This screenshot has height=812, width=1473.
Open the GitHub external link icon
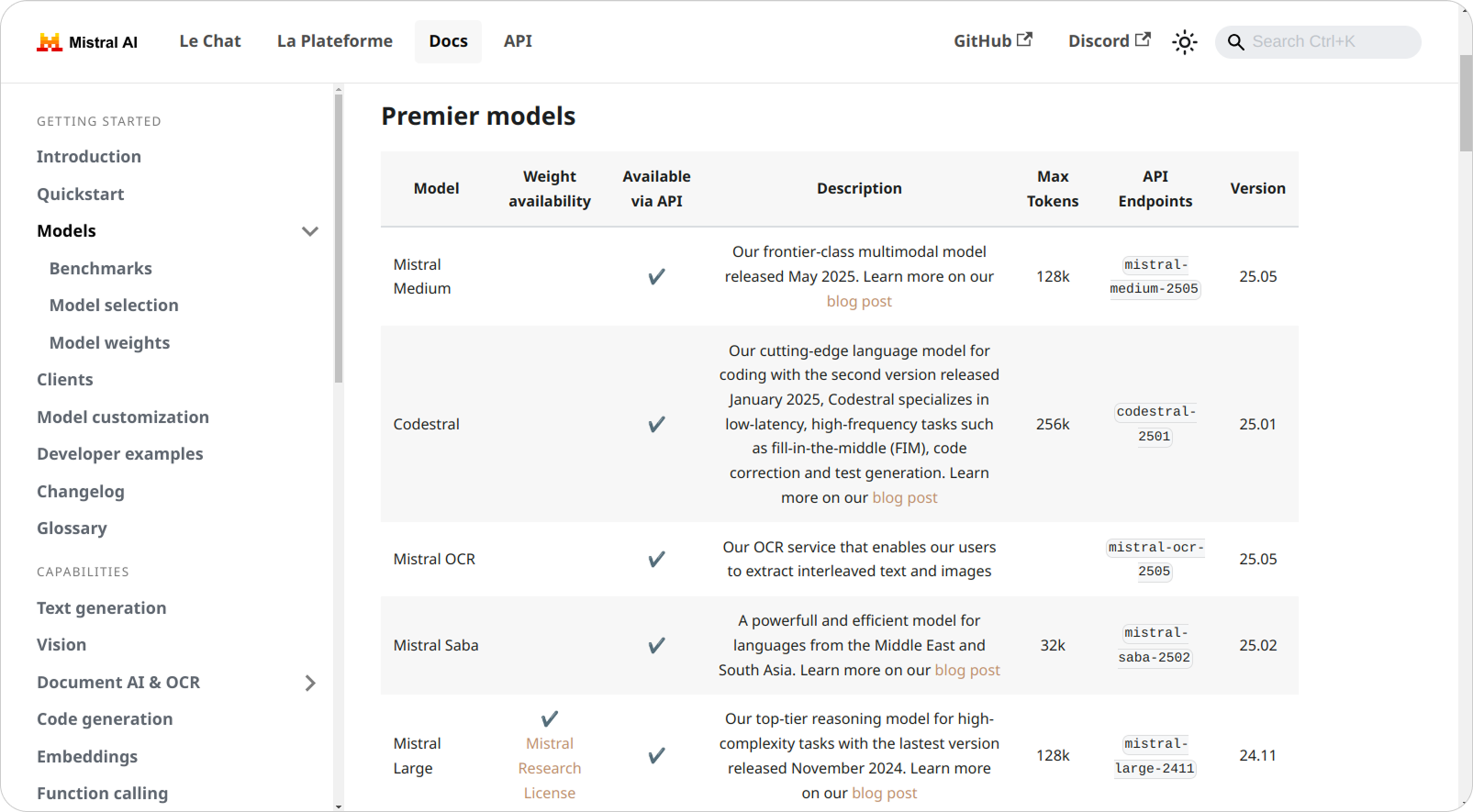[x=1024, y=39]
